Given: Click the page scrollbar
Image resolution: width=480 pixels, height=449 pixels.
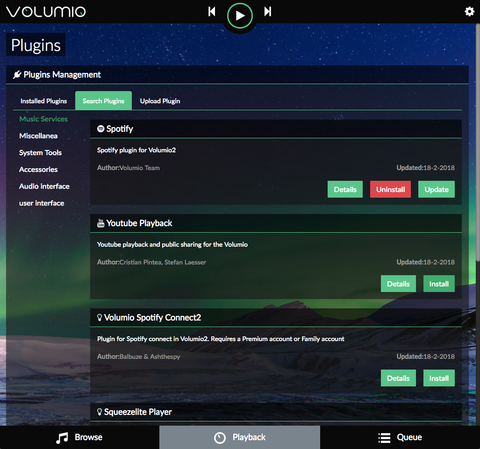Looking at the screenshot, I should pos(478,143).
